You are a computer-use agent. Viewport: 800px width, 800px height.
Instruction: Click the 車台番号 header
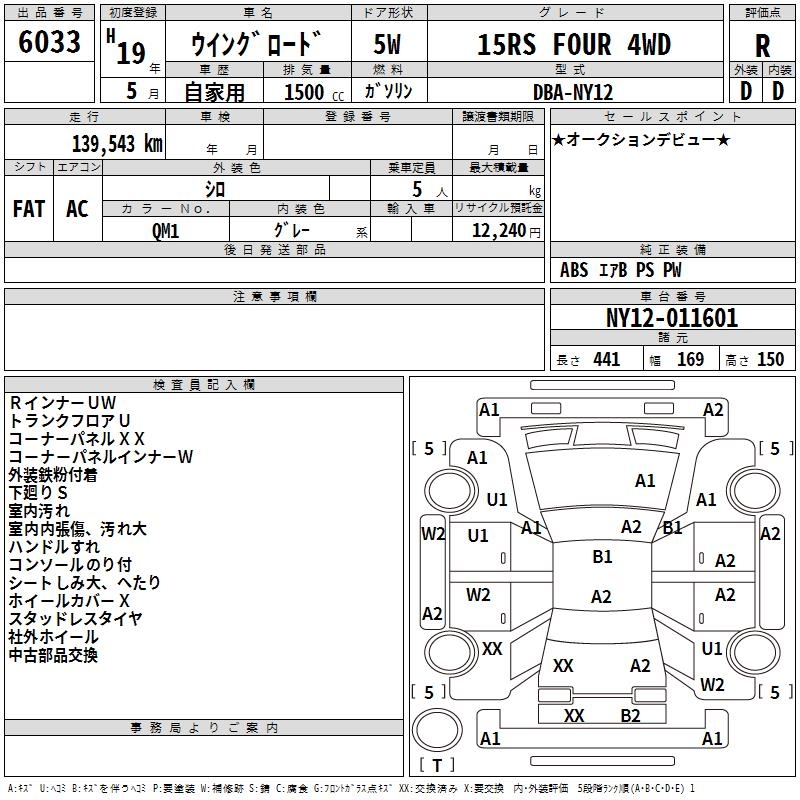pos(672,296)
